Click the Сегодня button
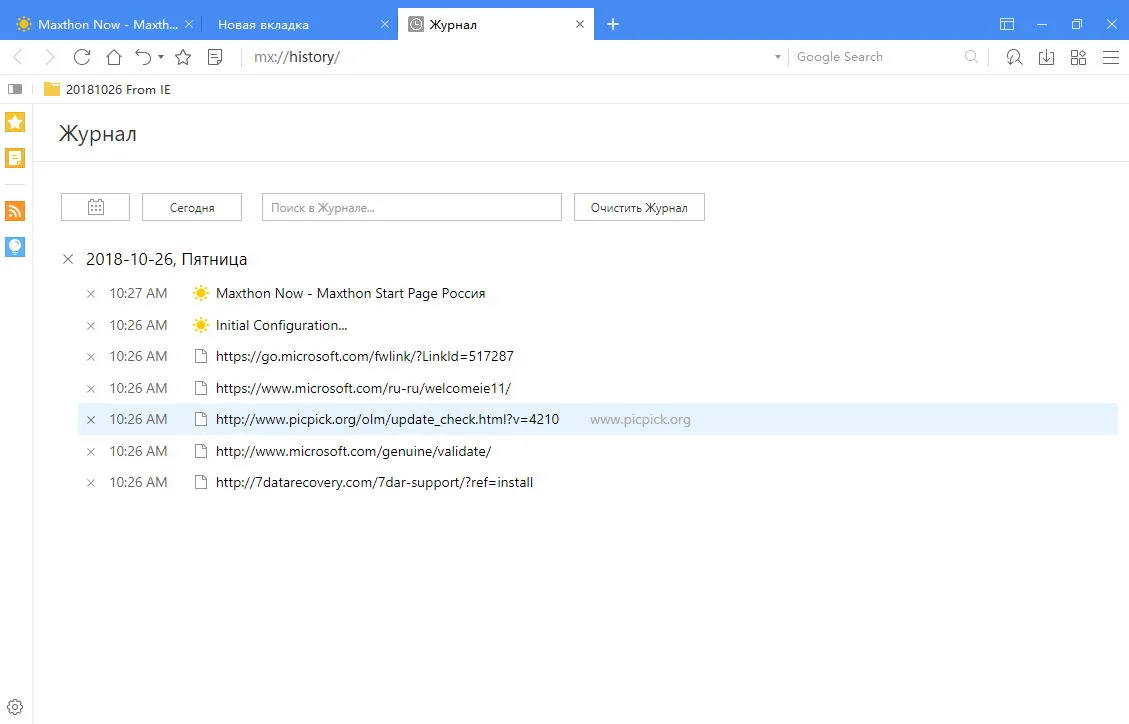Screen dimensions: 1129x724 (x=192, y=207)
